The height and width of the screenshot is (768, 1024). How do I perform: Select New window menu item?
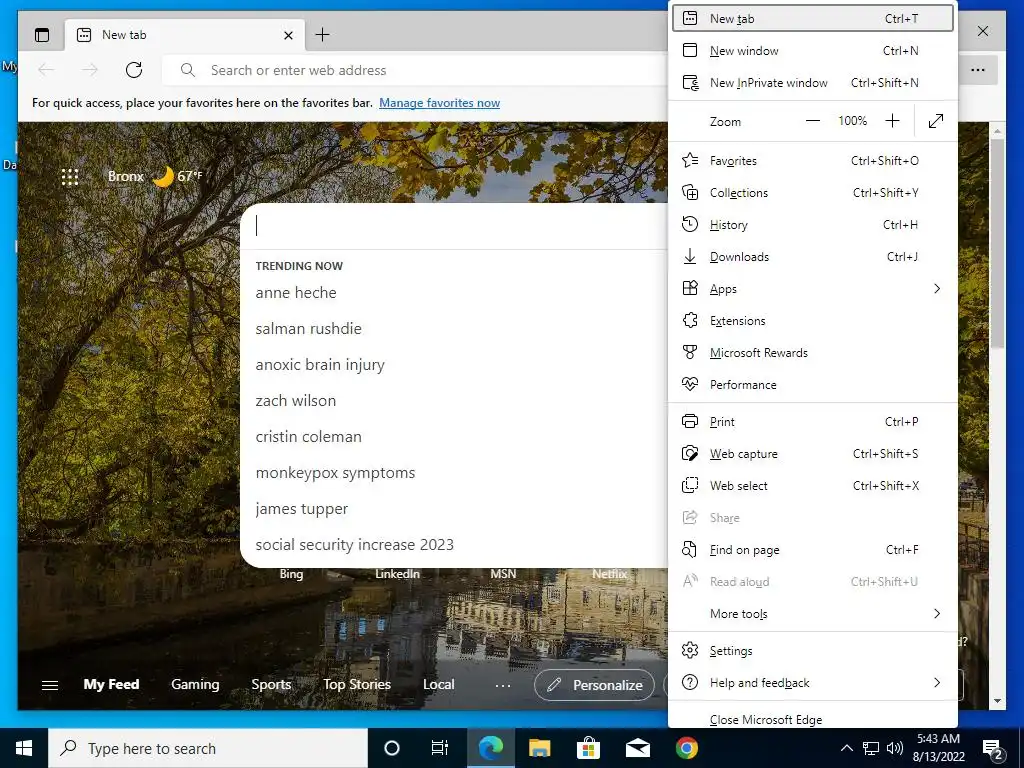[x=812, y=50]
